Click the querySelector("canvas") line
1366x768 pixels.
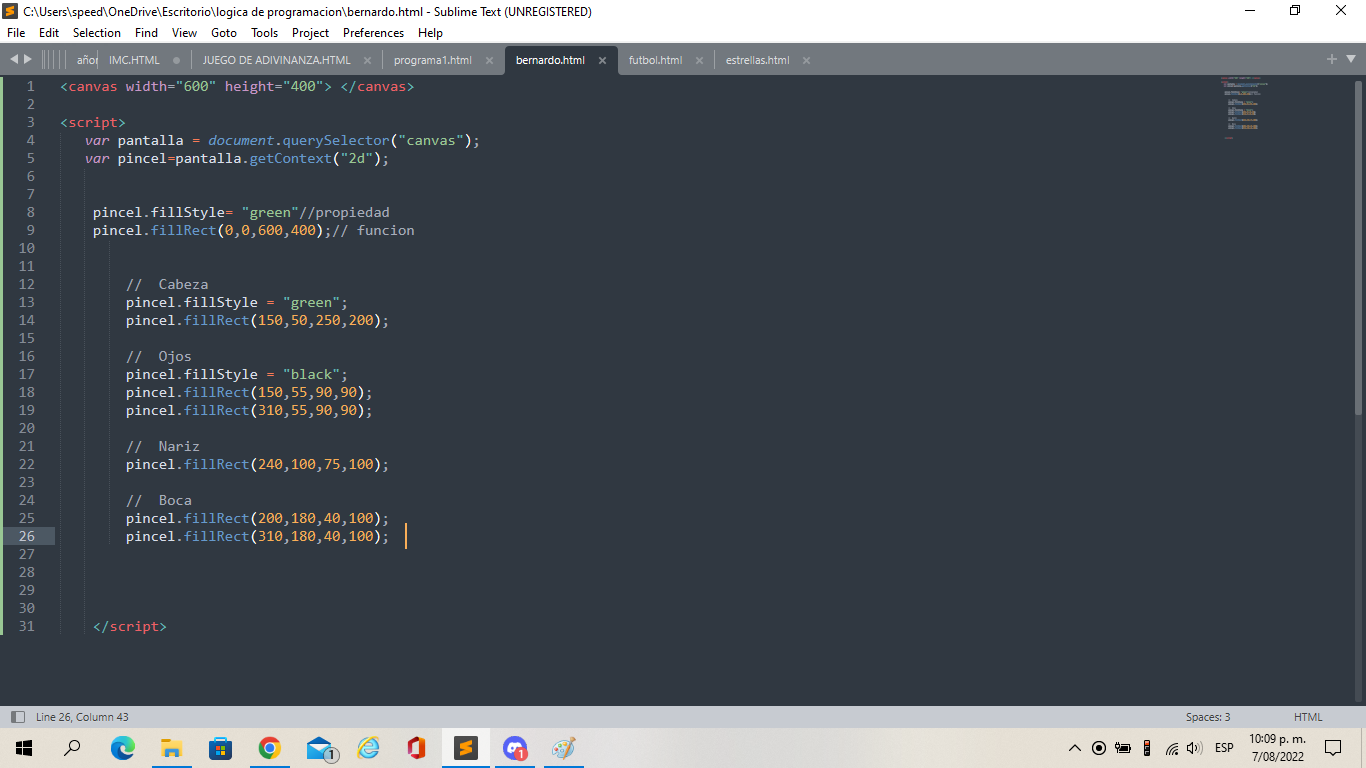click(282, 140)
